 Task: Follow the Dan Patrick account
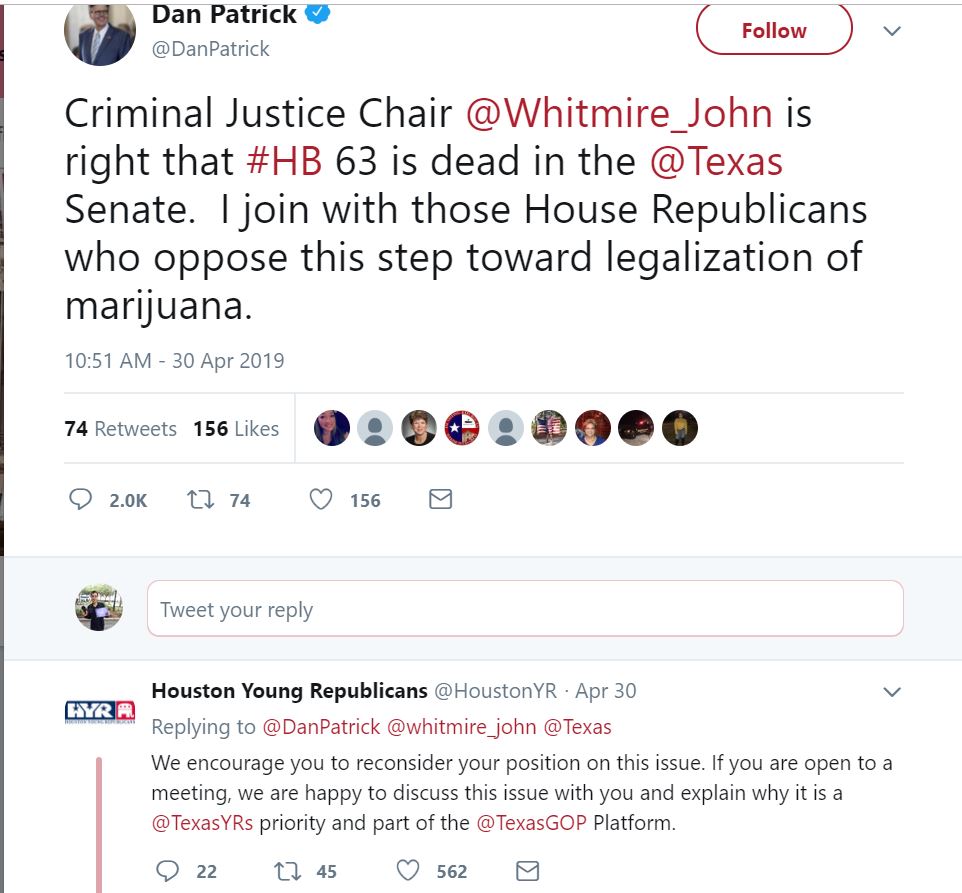pyautogui.click(x=774, y=29)
